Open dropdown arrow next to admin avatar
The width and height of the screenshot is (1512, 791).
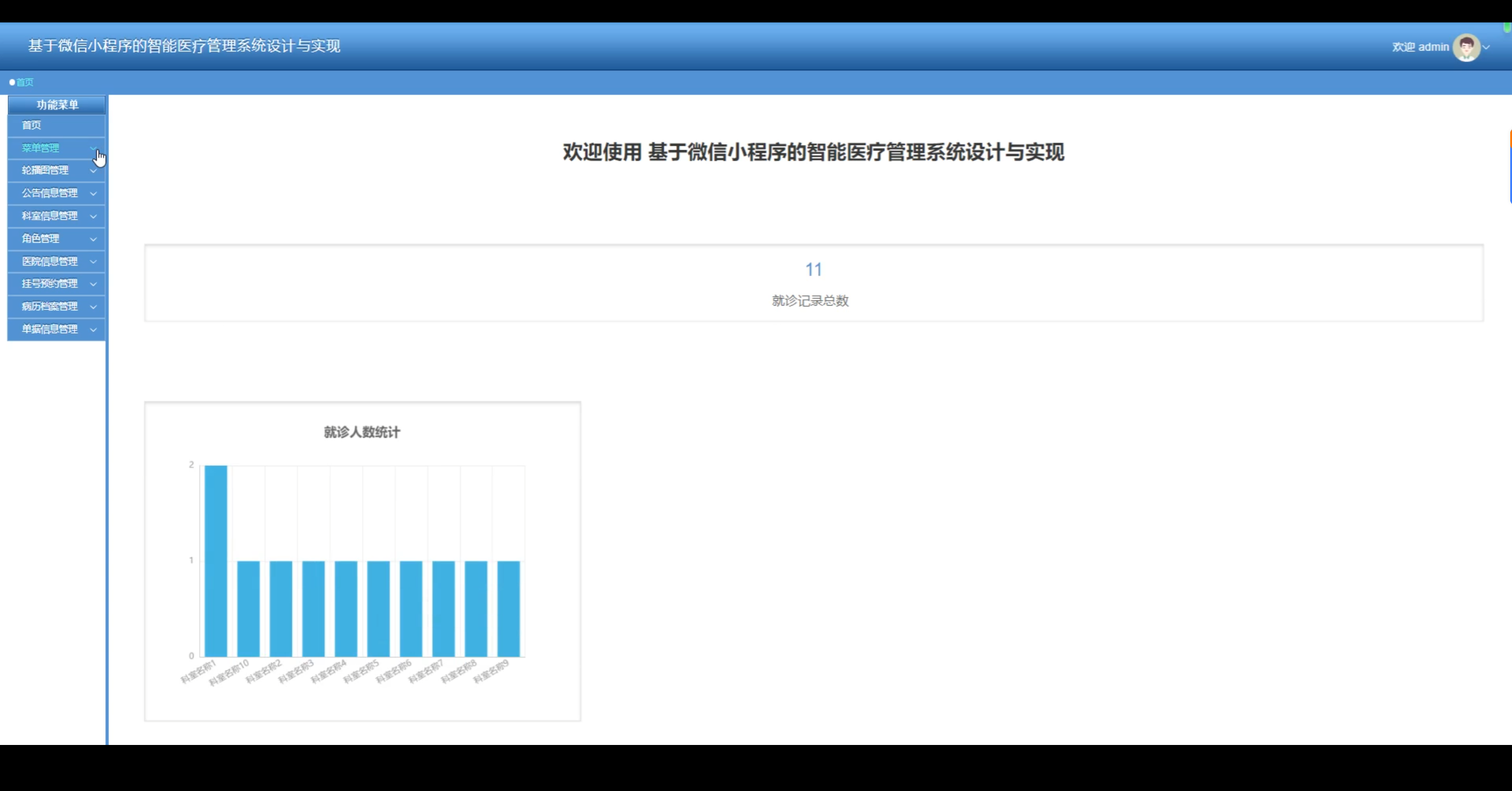[x=1486, y=47]
